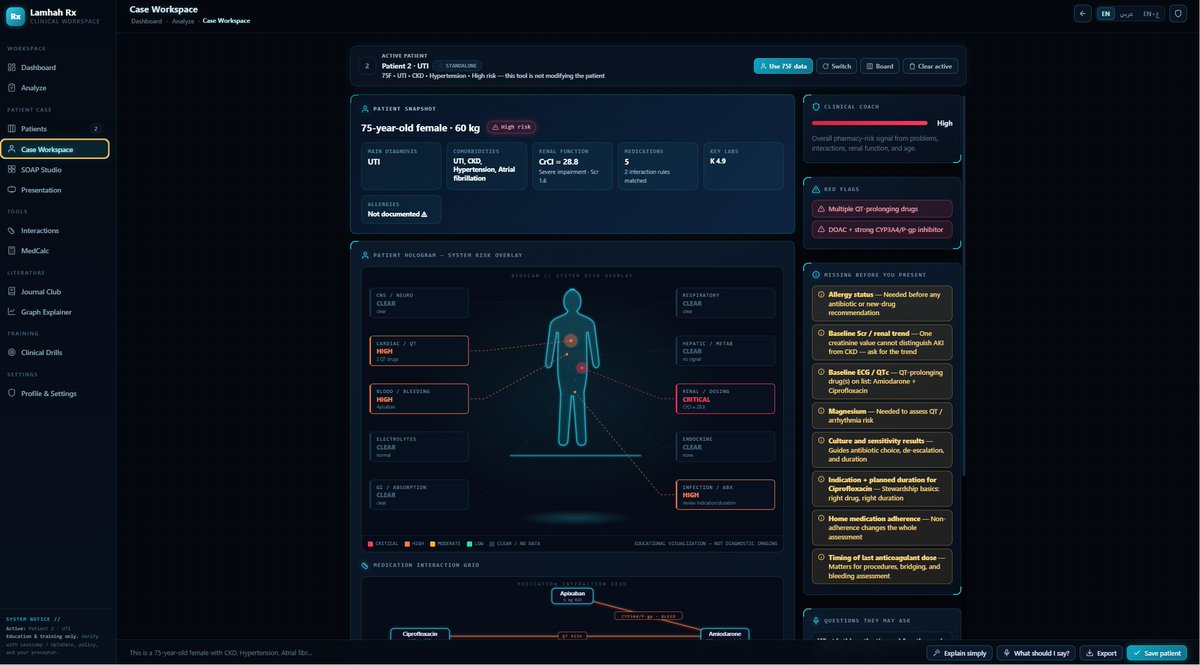This screenshot has width=1200, height=665.
Task: Click the cardiac hotspot on the hologram chest
Action: 571,341
